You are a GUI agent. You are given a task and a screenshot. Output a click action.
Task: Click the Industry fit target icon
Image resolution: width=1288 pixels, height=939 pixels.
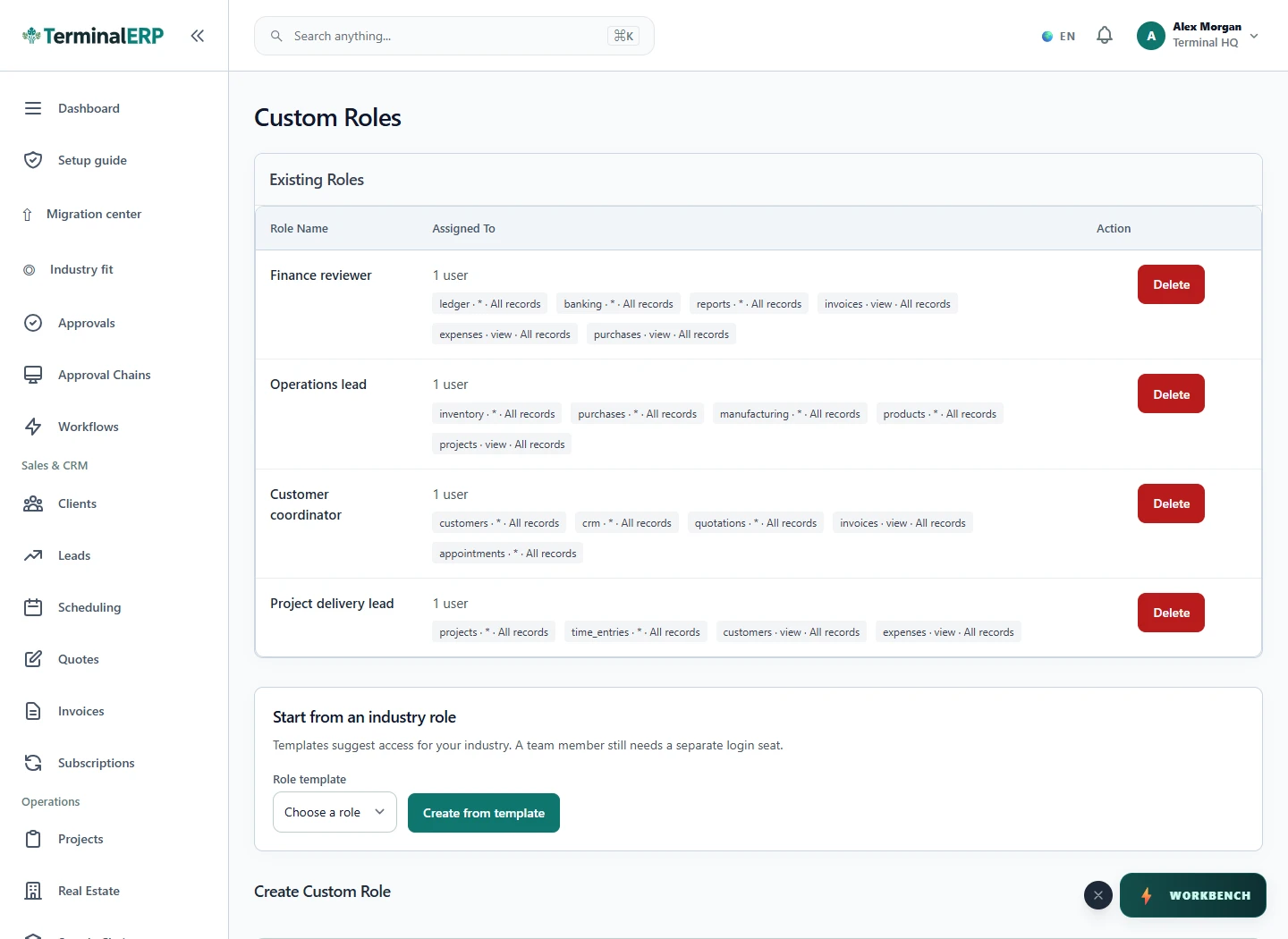(x=30, y=270)
